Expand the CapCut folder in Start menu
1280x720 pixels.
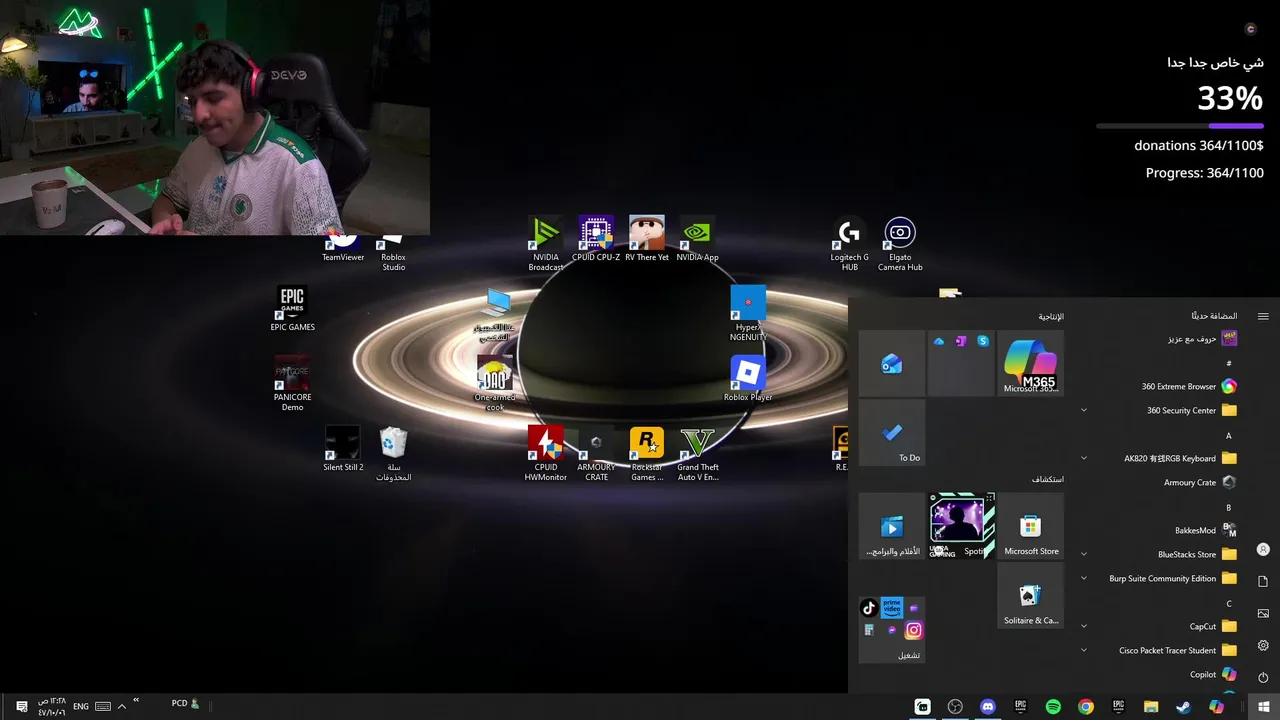point(1161,626)
